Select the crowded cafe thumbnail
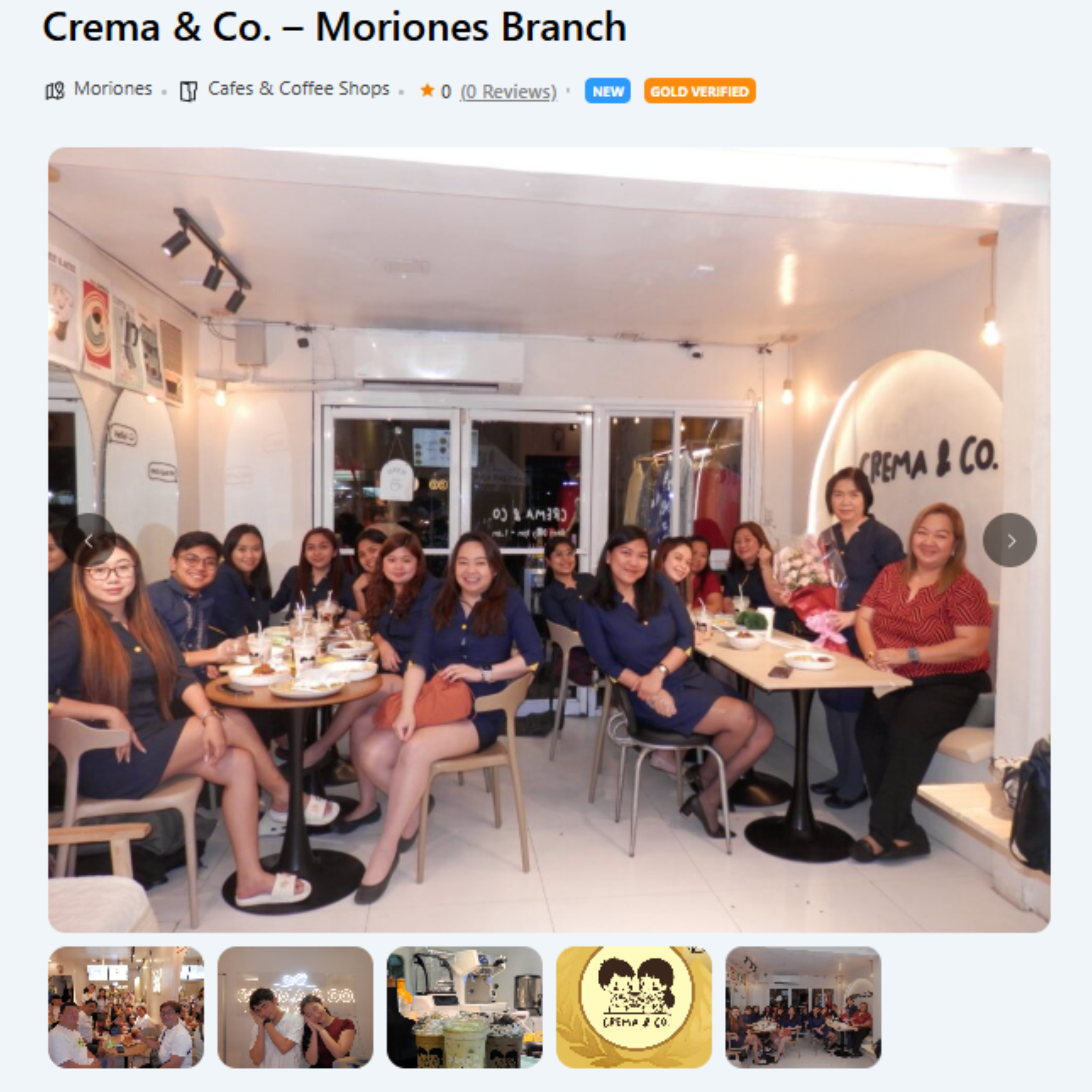Viewport: 1092px width, 1092px height. 126,1007
